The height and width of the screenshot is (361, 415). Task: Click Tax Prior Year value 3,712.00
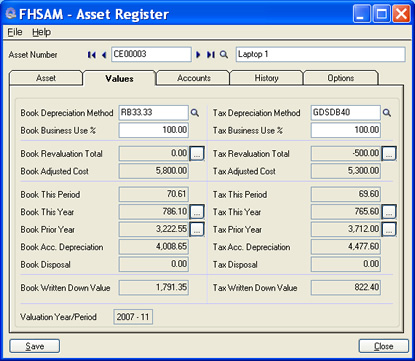point(346,229)
